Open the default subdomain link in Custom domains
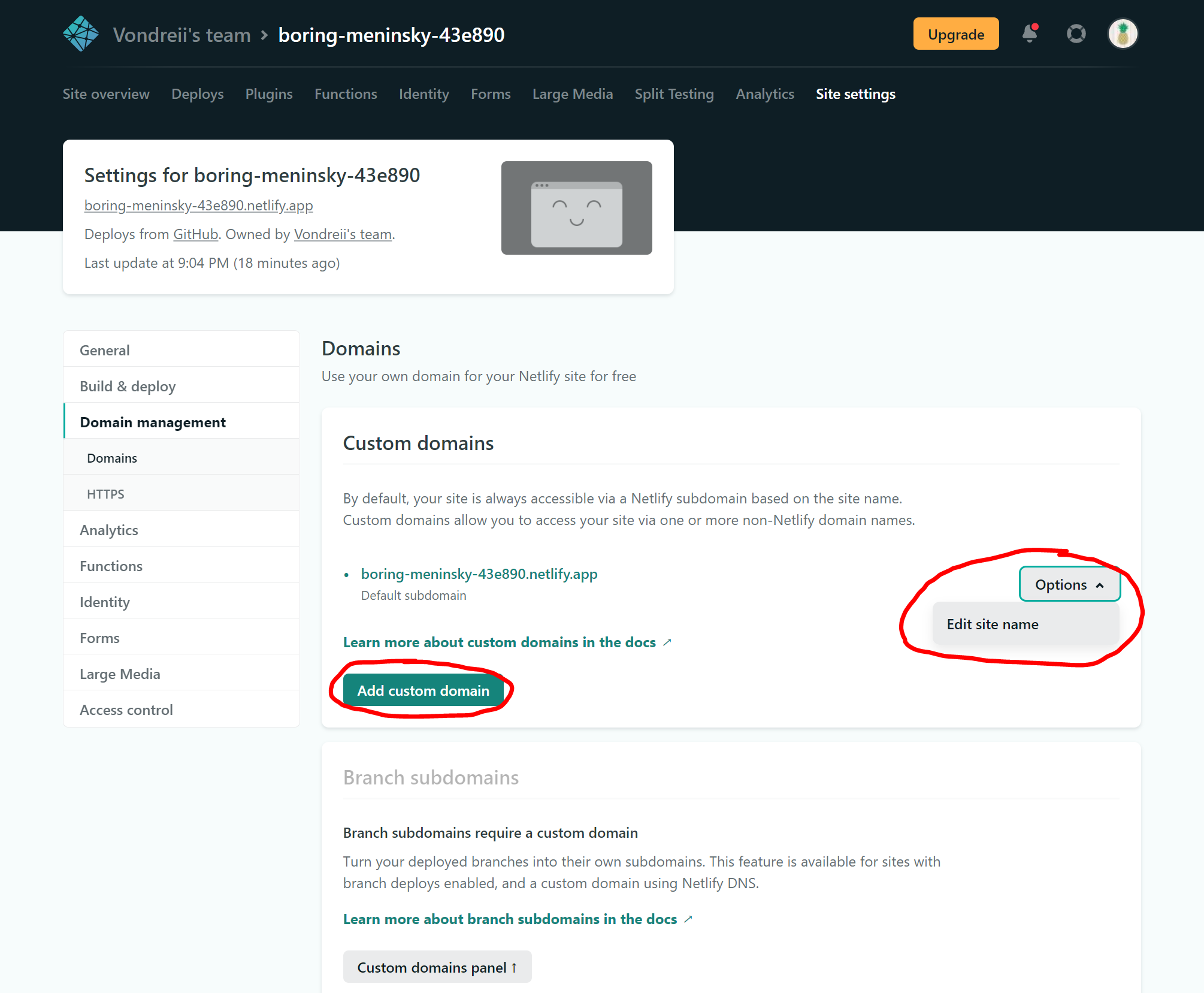The image size is (1204, 993). pyautogui.click(x=479, y=574)
